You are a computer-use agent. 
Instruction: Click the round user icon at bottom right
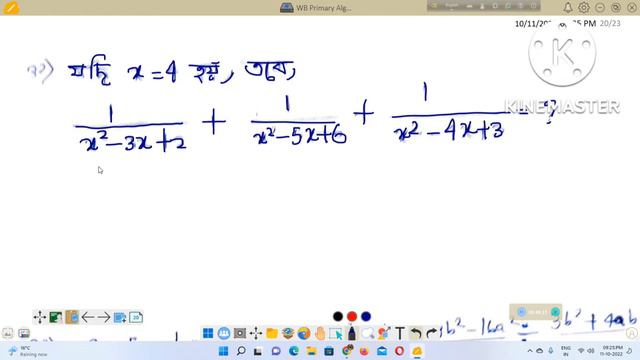pyautogui.click(x=632, y=333)
